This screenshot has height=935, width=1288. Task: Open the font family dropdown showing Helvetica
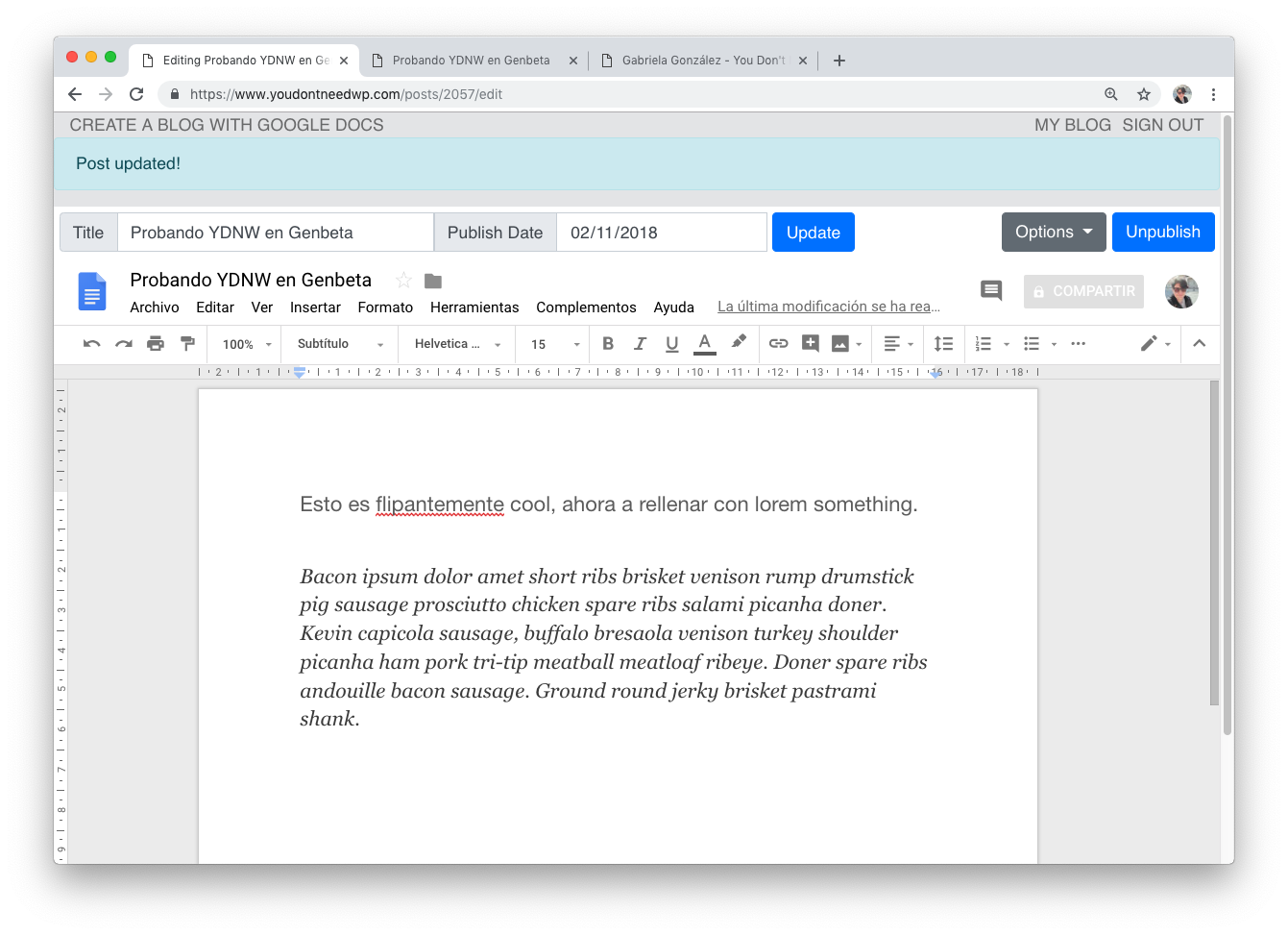pos(455,343)
